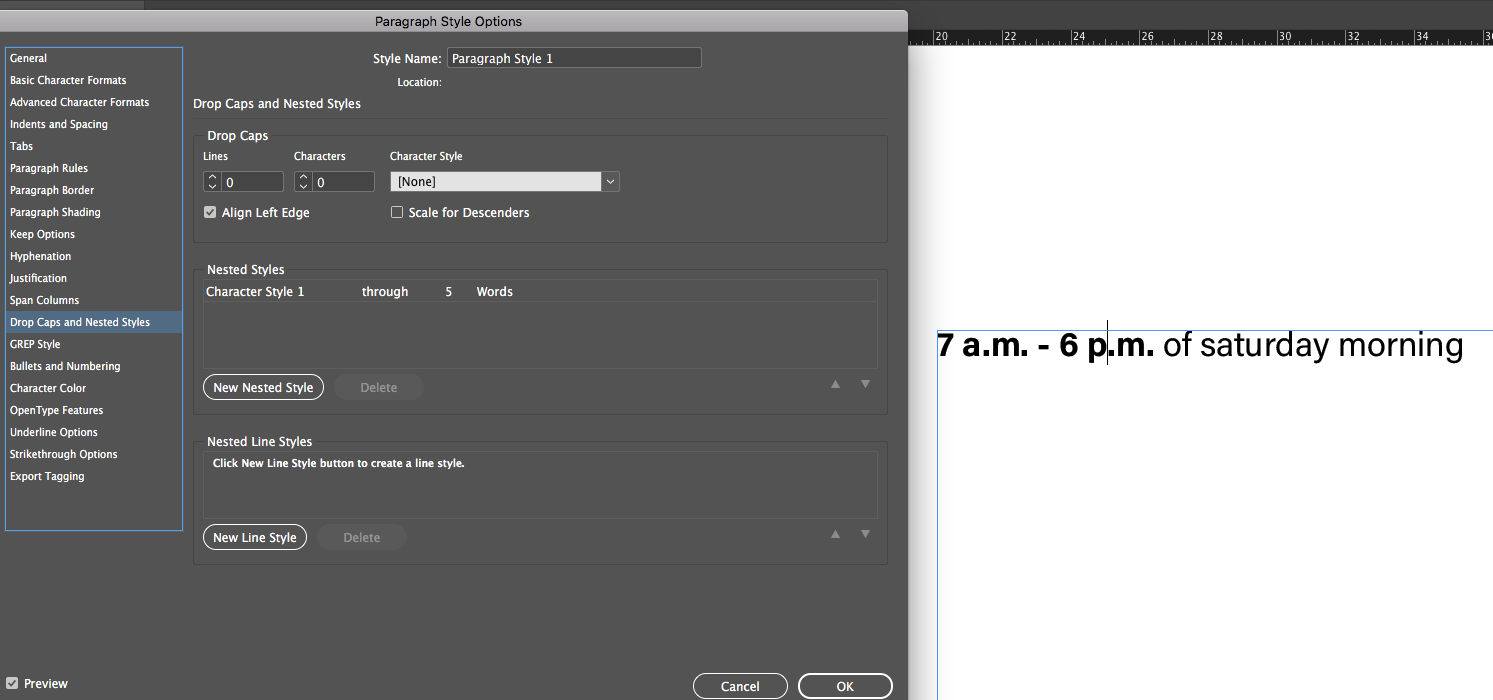Confirm dialog with OK button

tap(845, 686)
